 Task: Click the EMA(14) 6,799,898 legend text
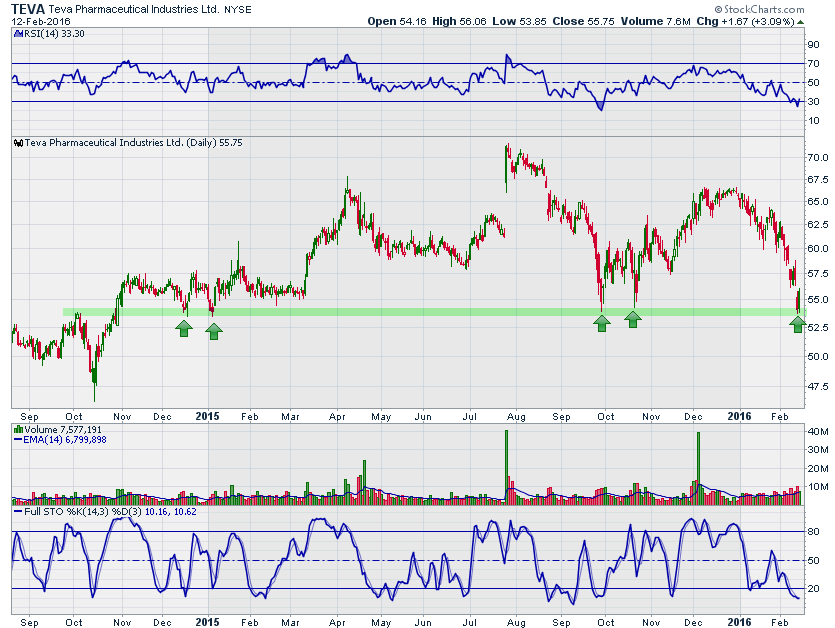tap(64, 439)
